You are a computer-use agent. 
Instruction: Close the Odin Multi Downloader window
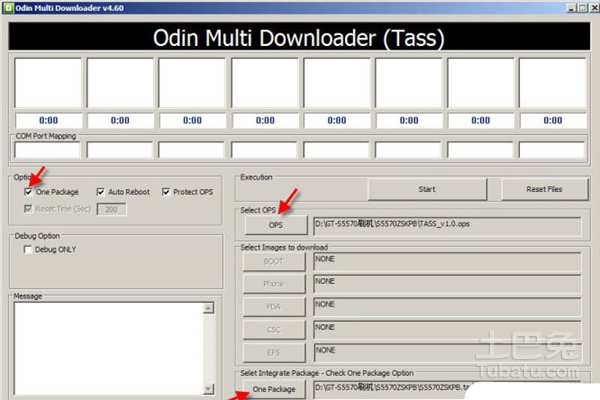coord(595,8)
